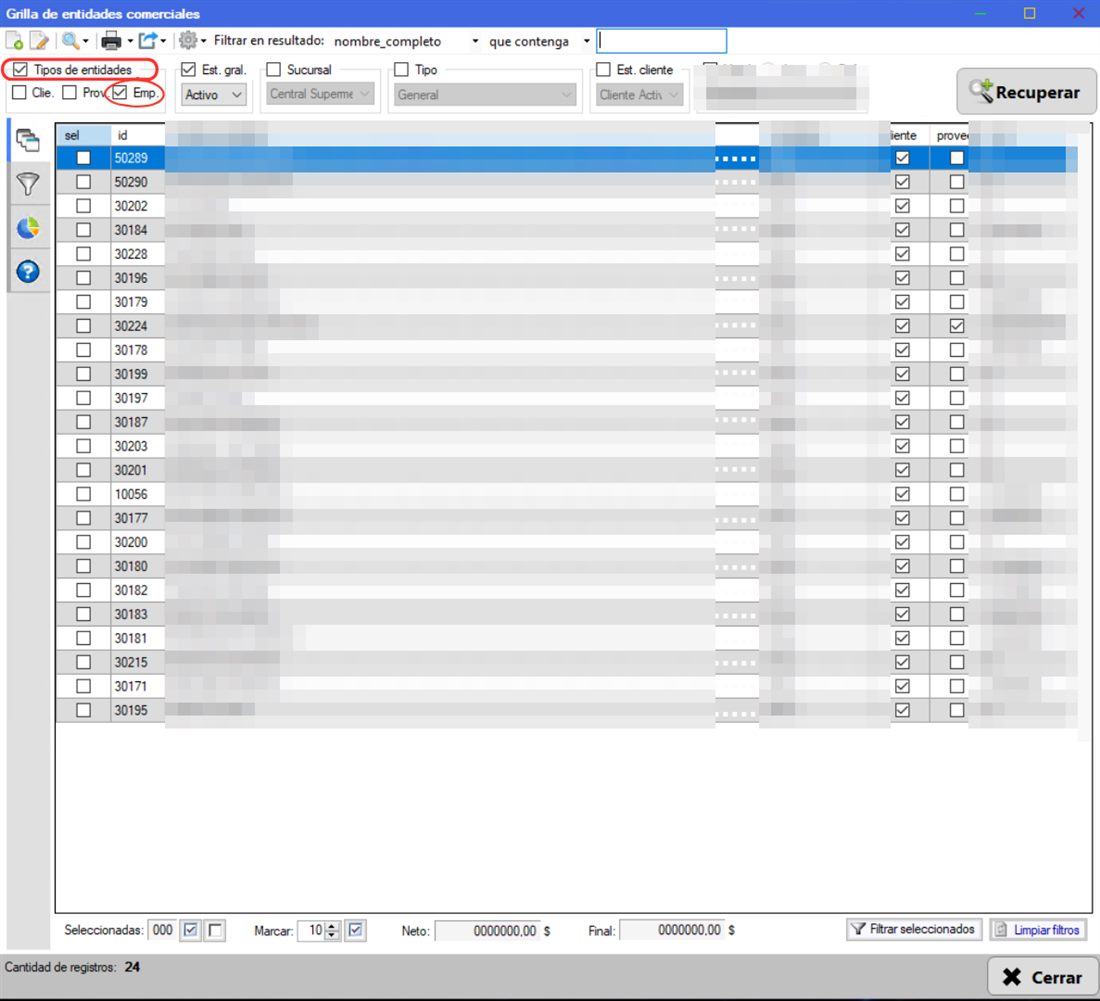This screenshot has height=1001, width=1100.
Task: Select the row with id 50289
Action: [567, 158]
